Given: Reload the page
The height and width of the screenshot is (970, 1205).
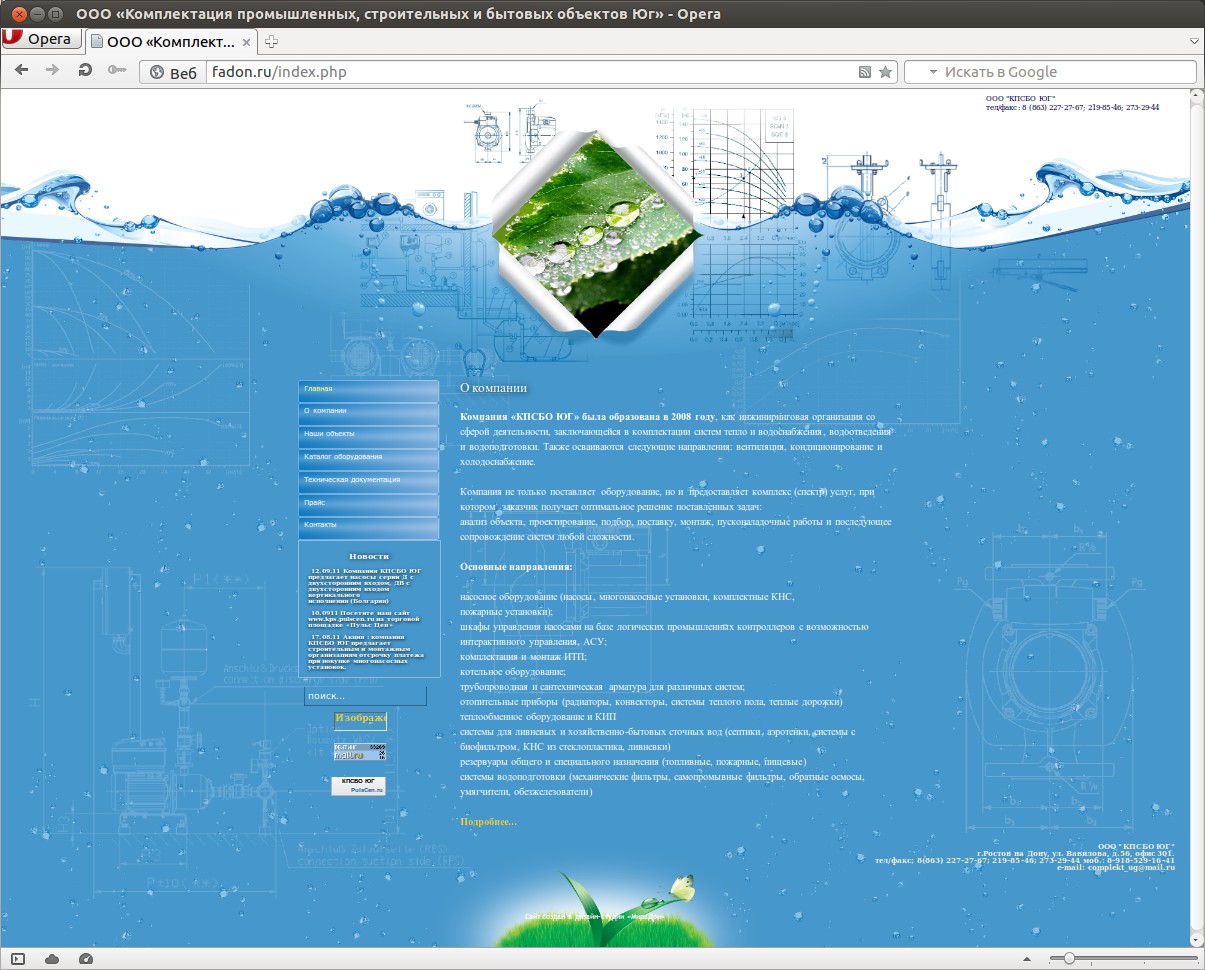Looking at the screenshot, I should (85, 70).
